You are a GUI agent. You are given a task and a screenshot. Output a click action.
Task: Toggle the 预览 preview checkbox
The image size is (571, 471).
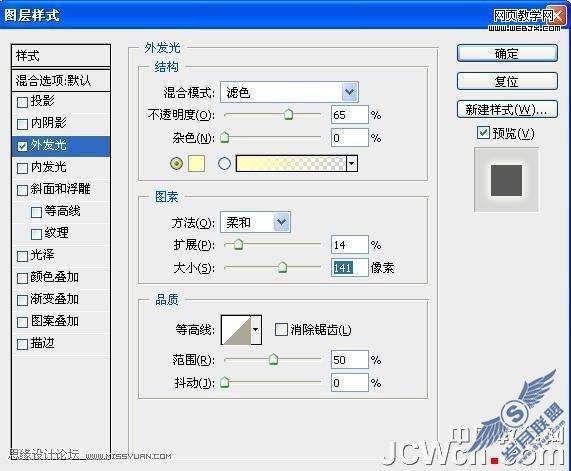point(483,133)
